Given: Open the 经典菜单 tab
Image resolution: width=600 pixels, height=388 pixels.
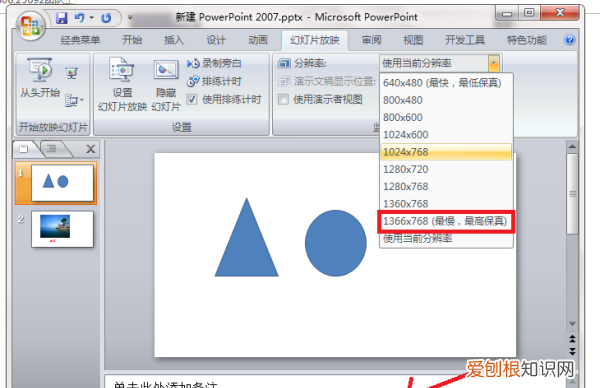Looking at the screenshot, I should click(x=80, y=40).
